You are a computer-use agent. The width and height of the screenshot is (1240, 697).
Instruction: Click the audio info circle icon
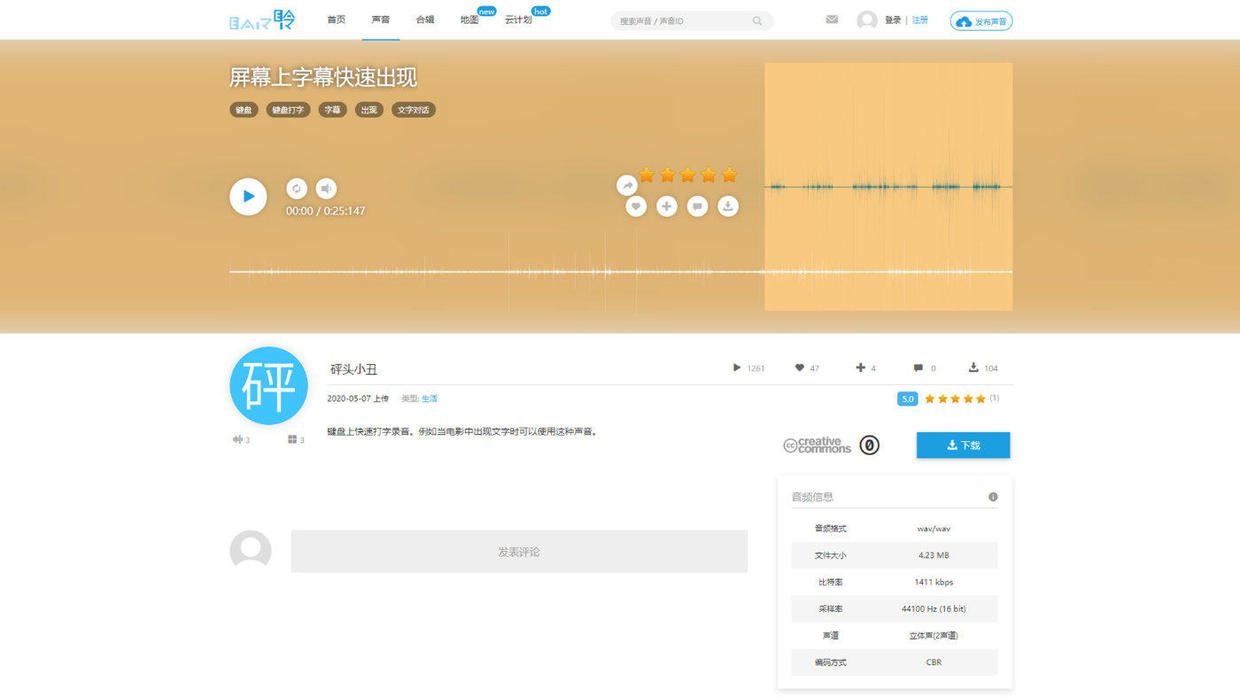pos(993,497)
